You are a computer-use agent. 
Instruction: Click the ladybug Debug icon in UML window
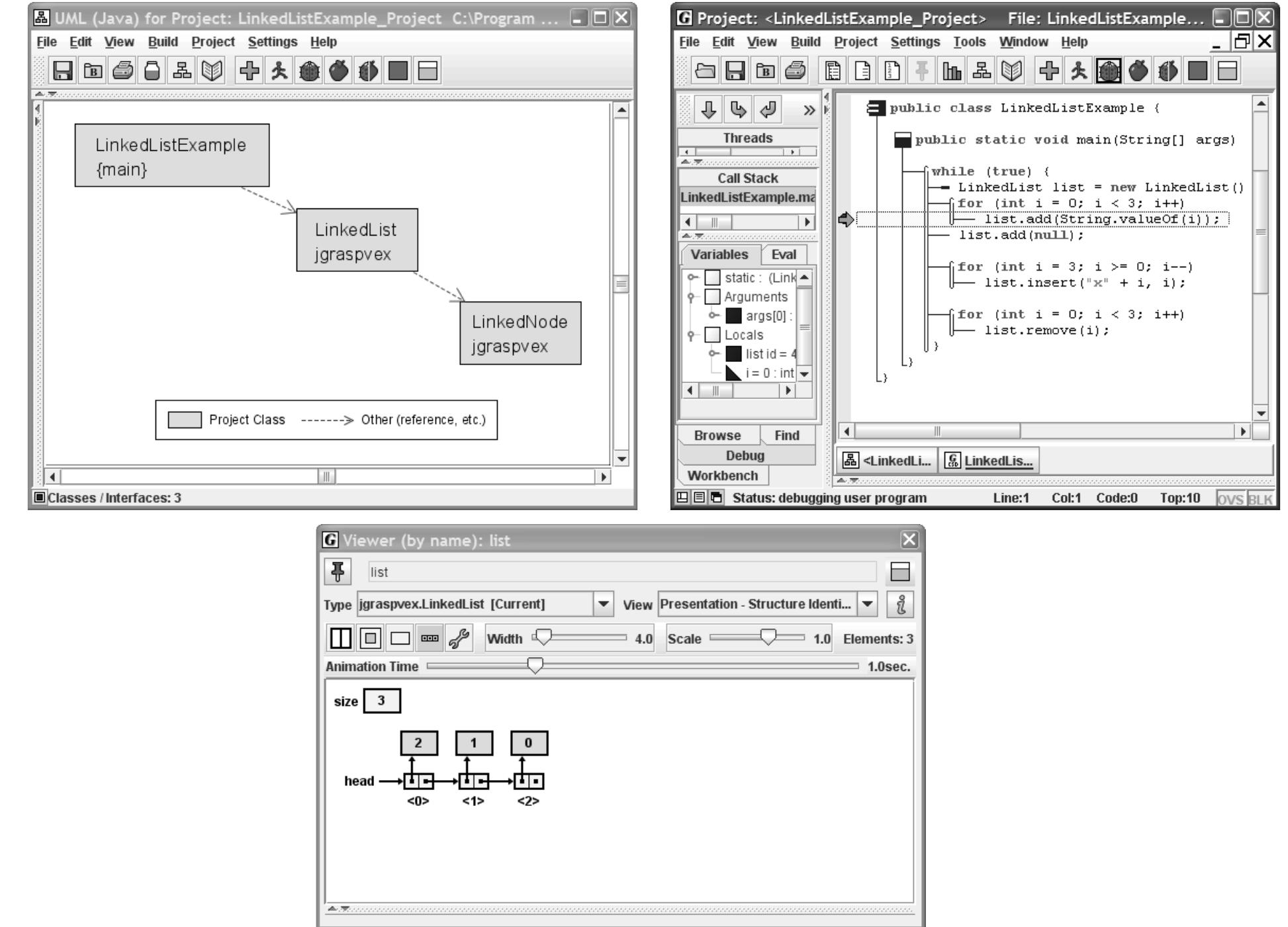click(308, 71)
